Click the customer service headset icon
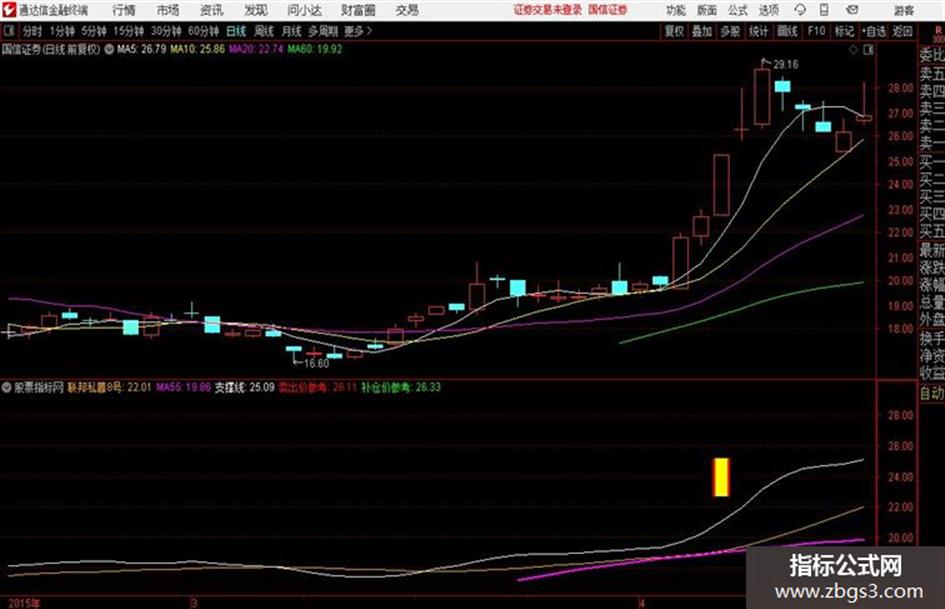This screenshot has height=609, width=945. (800, 10)
